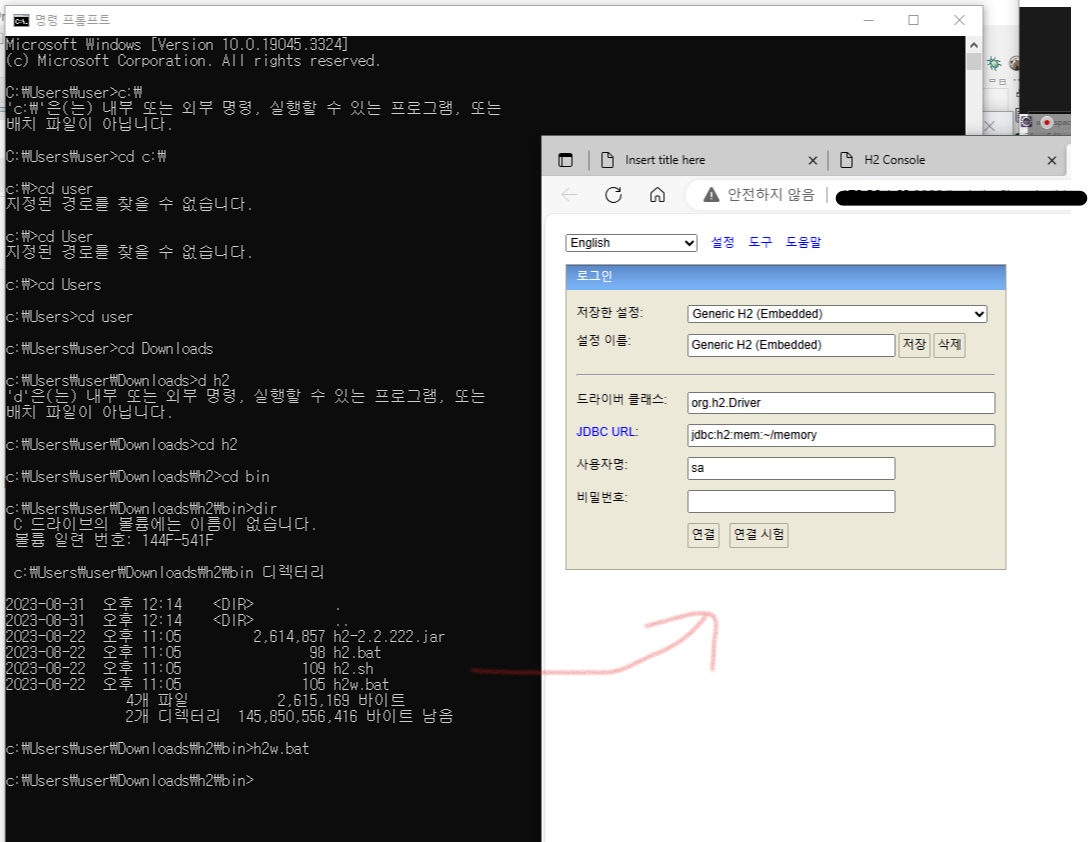Click the 로그인 panel header
Screen dimensions: 1088x842
(785, 277)
